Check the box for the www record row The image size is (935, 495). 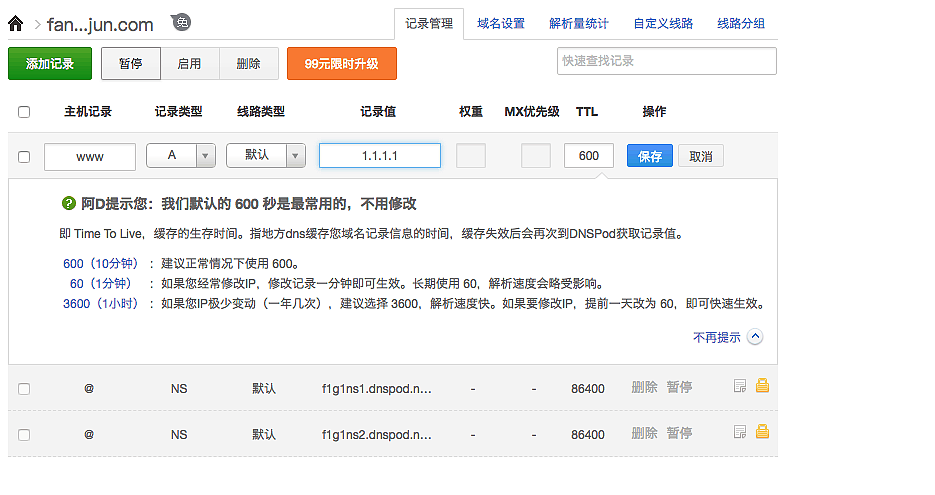tap(24, 157)
